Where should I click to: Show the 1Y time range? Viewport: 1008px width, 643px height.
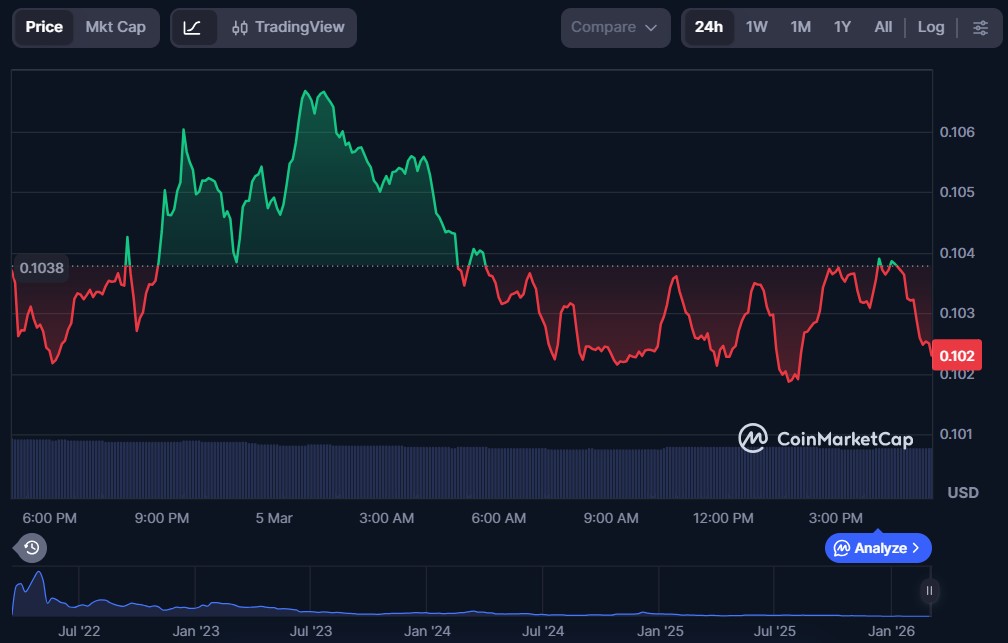[842, 28]
